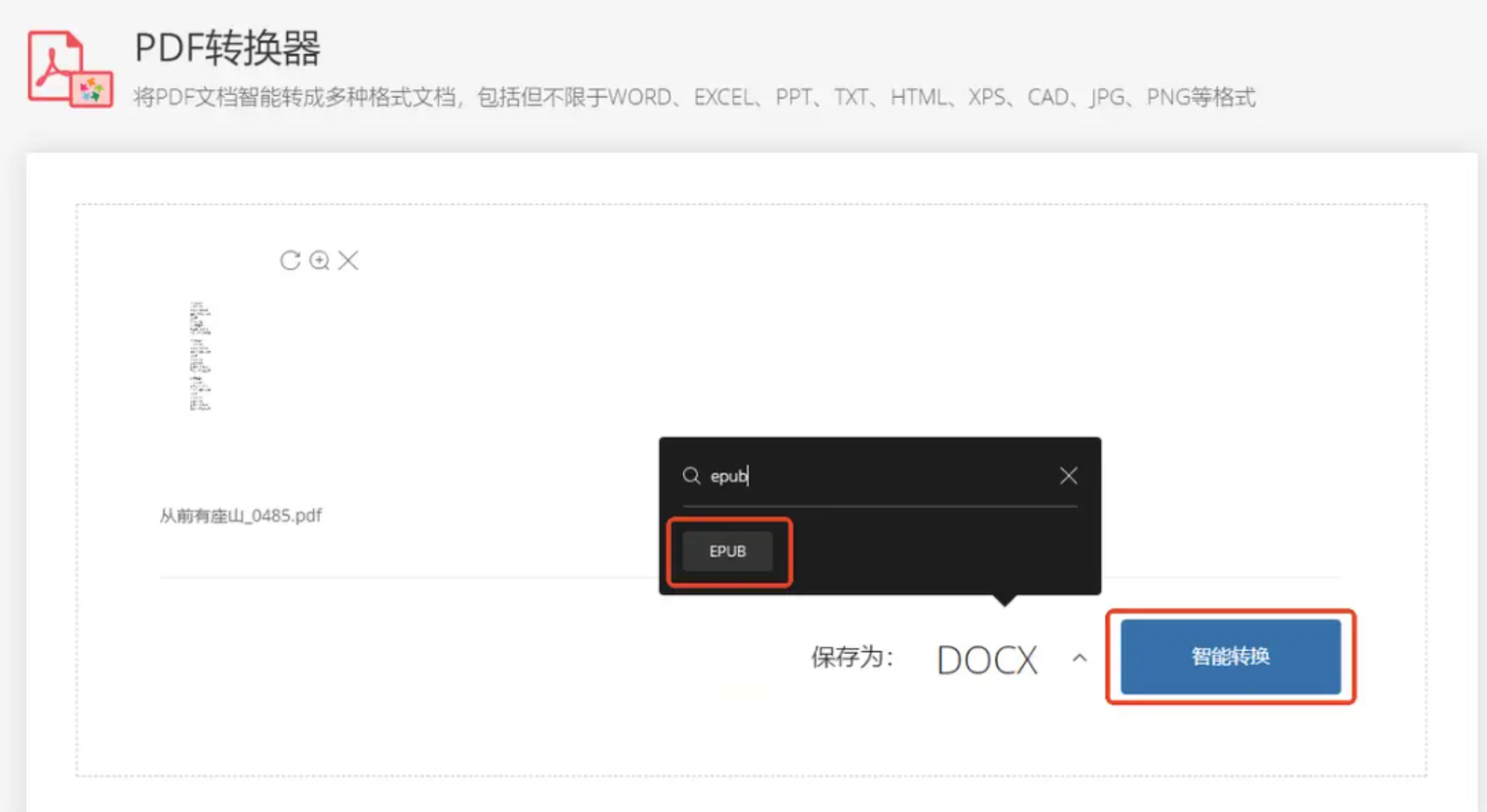Collapse the format list with chevron arrow
Image resolution: width=1487 pixels, height=812 pixels.
point(1079,658)
